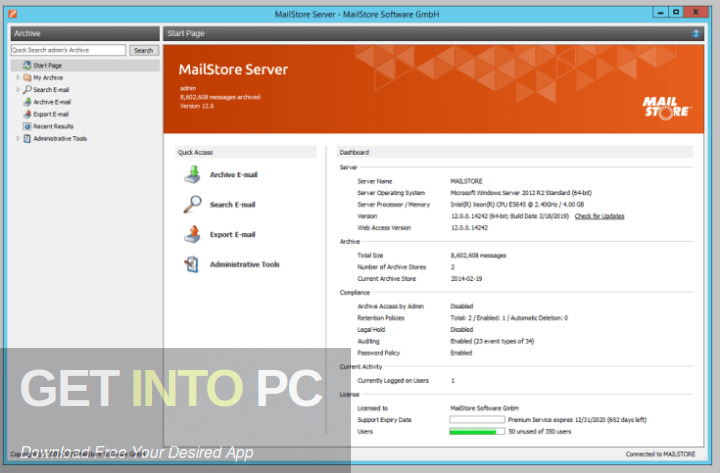Click the Search button next to quick search
720x473 pixels.
coord(144,51)
